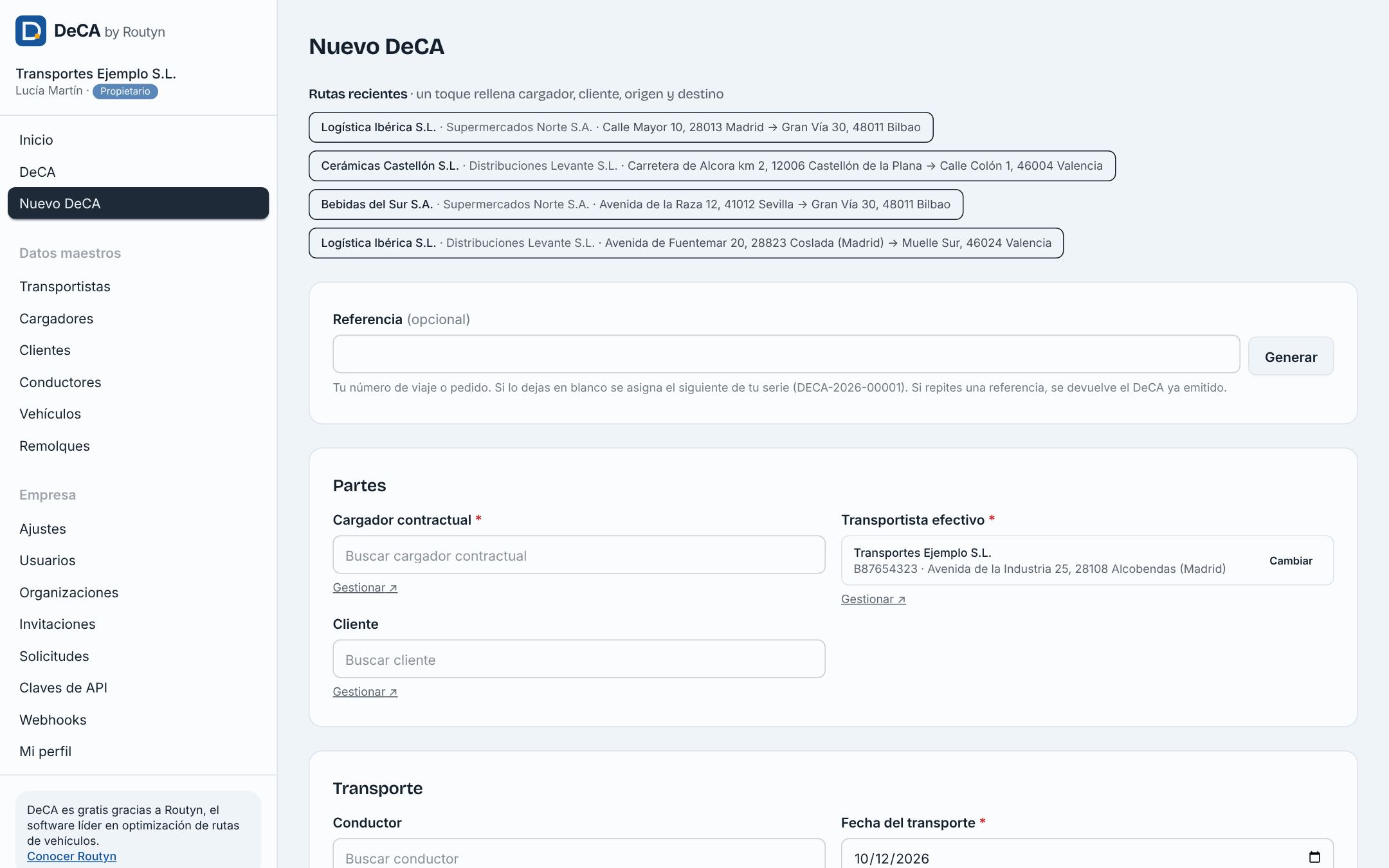The height and width of the screenshot is (868, 1389).
Task: Navigate to Clientes
Action: coord(138,350)
